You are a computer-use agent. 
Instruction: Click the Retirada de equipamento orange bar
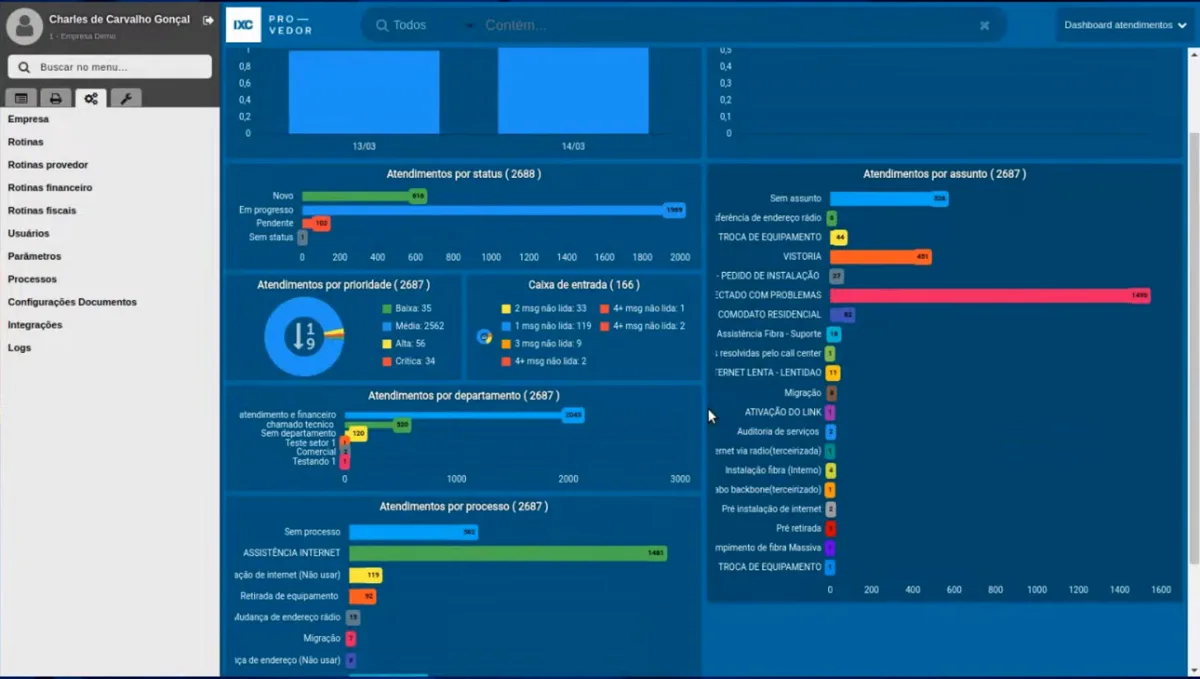point(362,596)
